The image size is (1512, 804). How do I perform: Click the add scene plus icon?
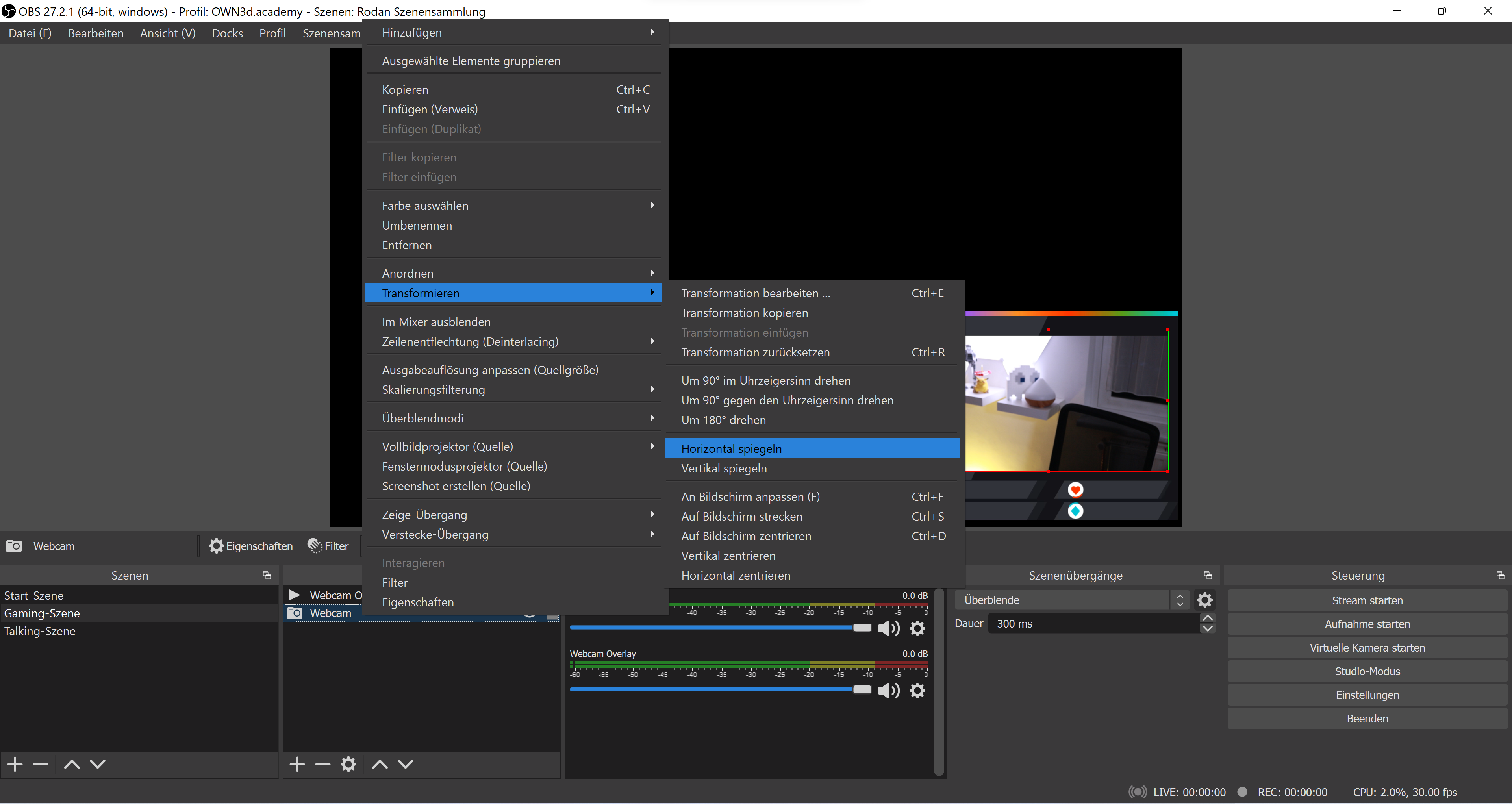coord(15,764)
